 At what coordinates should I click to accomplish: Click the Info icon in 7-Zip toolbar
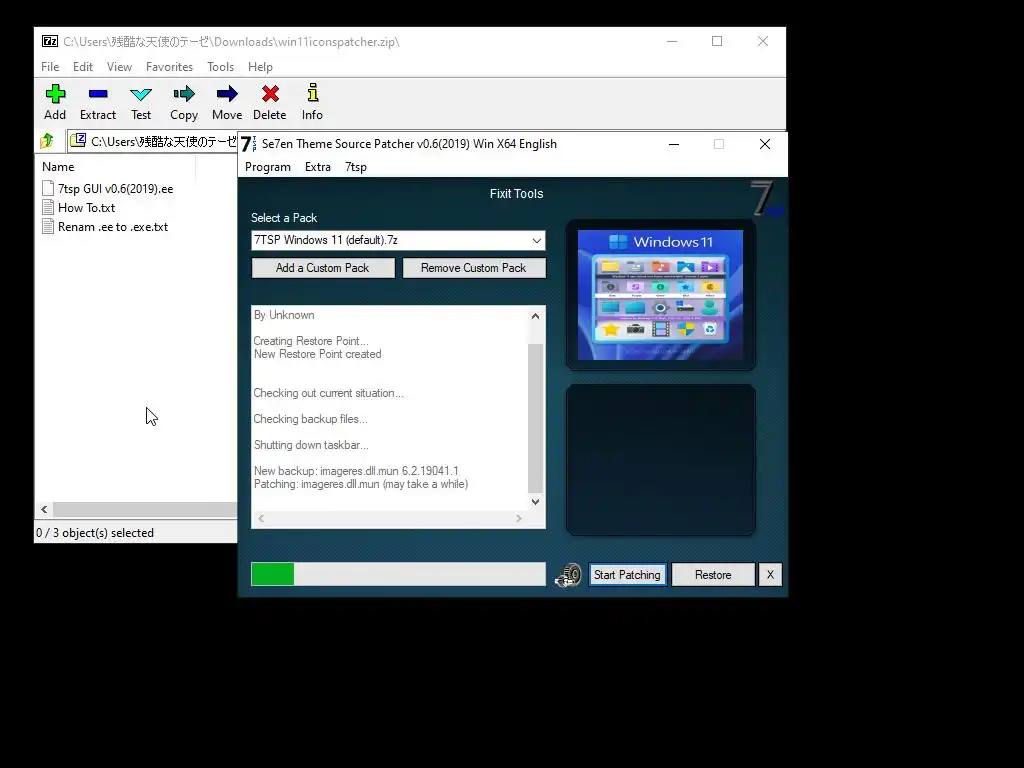[312, 93]
